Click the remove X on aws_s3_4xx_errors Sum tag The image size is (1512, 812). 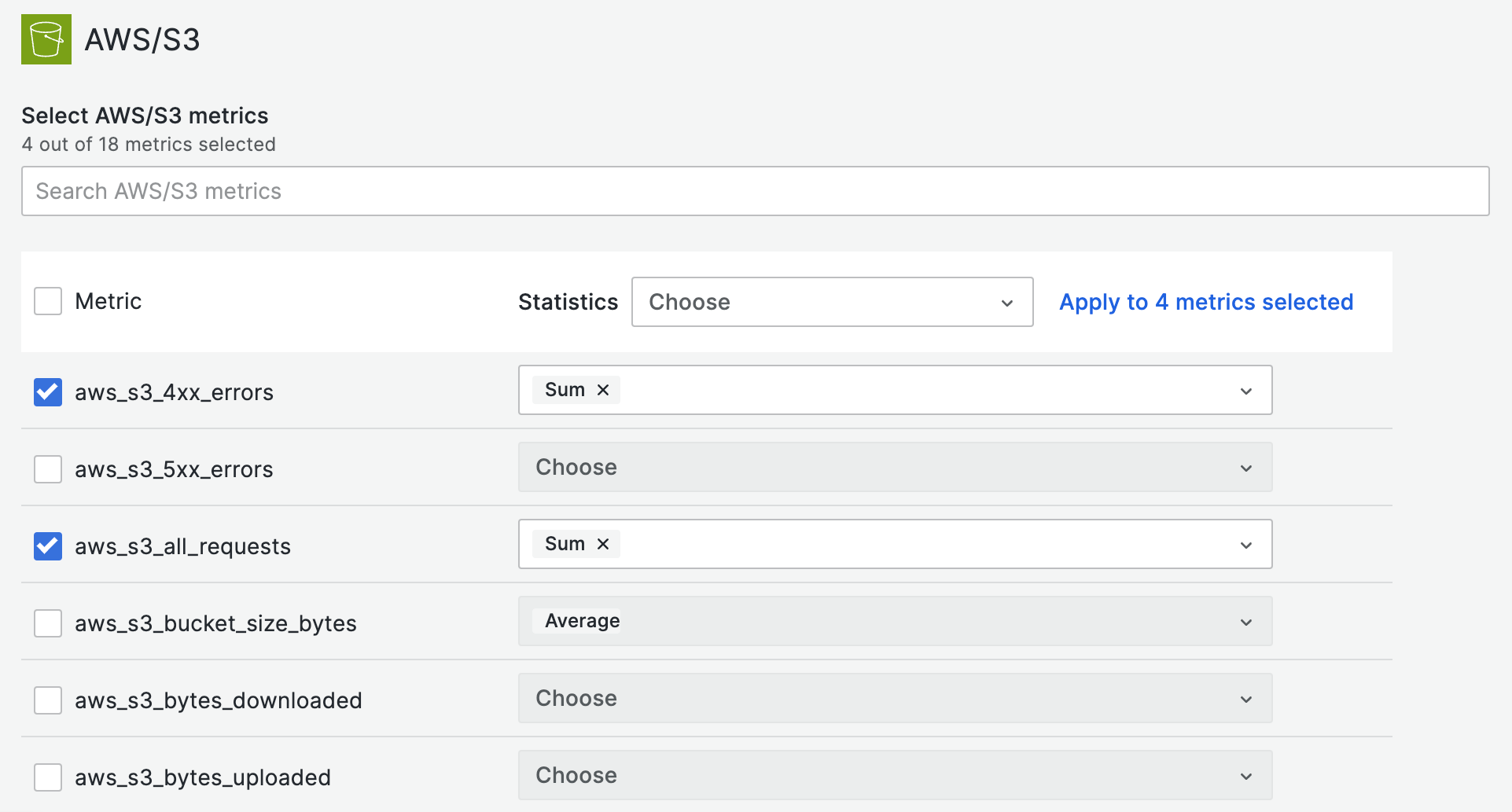[602, 390]
